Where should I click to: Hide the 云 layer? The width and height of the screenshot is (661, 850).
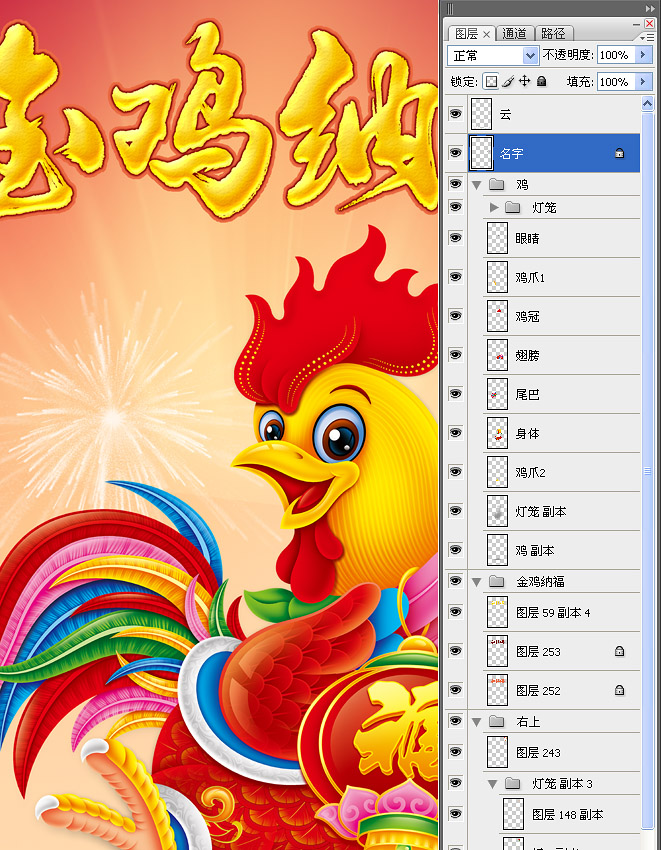coord(455,114)
